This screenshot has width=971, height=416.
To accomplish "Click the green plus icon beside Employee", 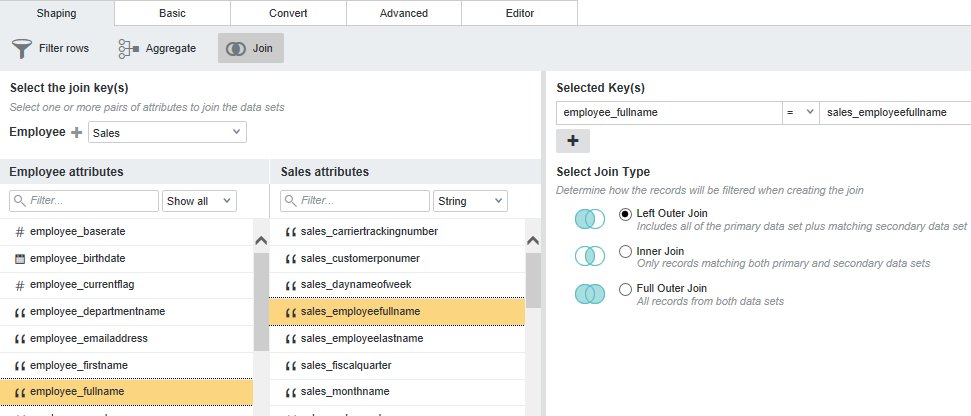I will [x=76, y=132].
